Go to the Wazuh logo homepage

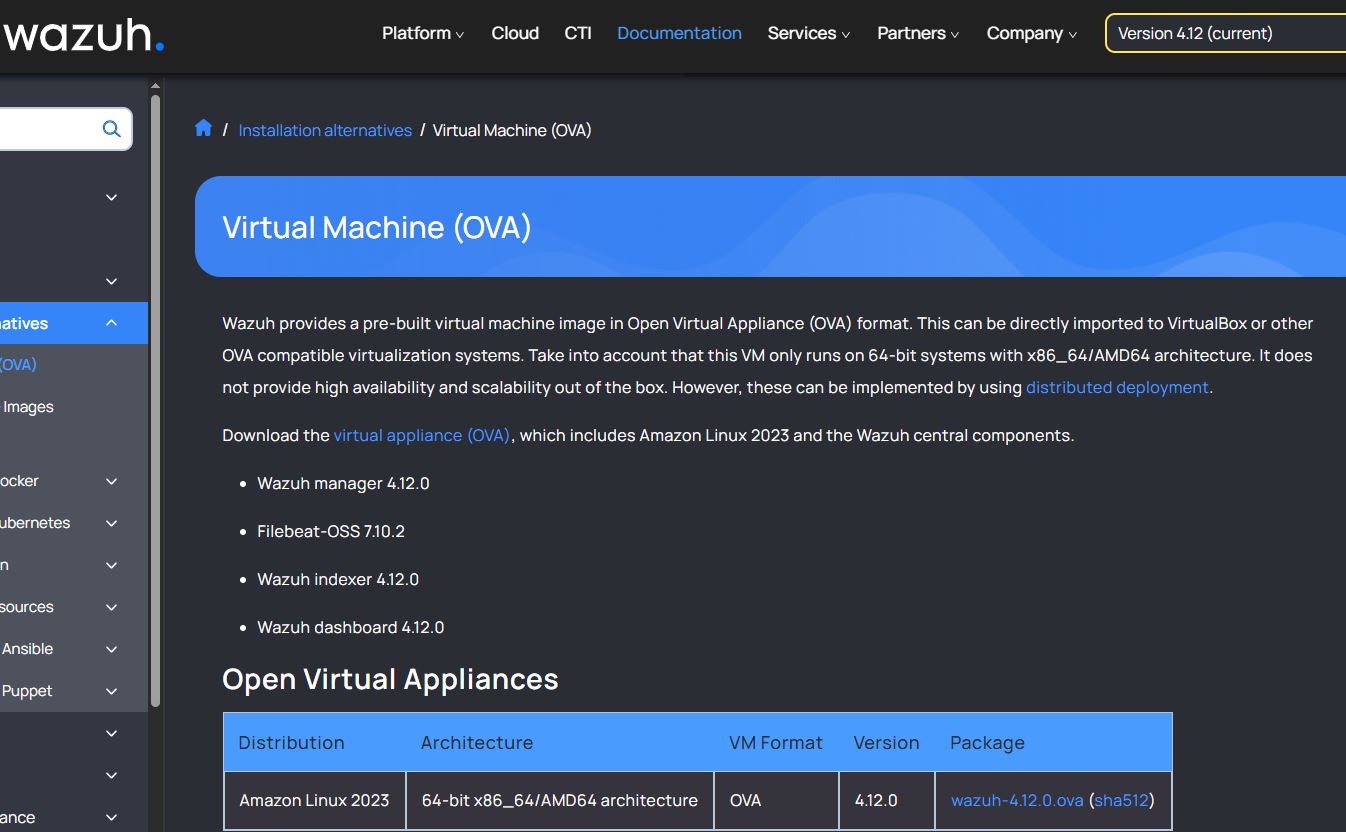83,35
